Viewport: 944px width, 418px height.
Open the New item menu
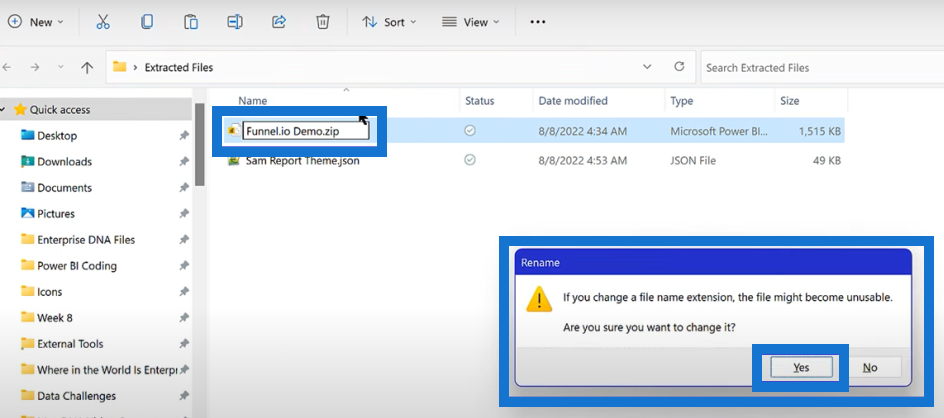click(x=36, y=22)
